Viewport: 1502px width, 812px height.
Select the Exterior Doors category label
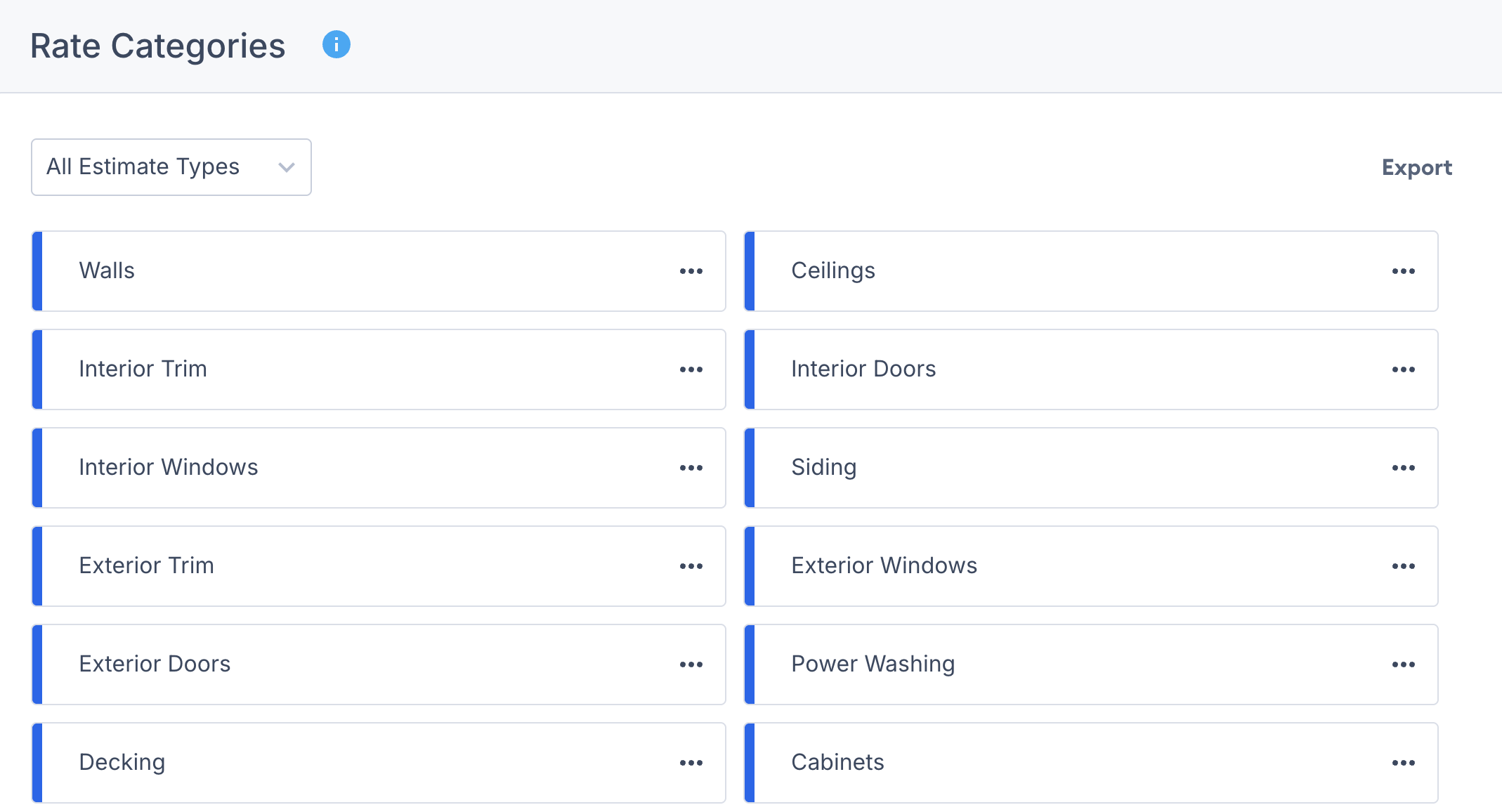click(155, 664)
